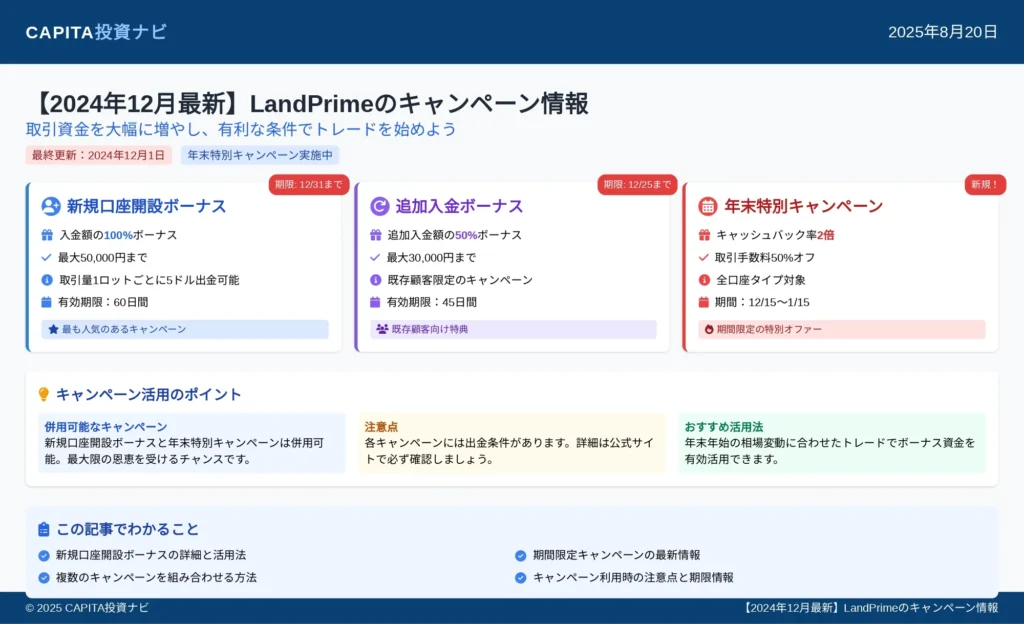The image size is (1024, 624).
Task: Click the info icon beside 全口座タイプ対象
Action: pos(704,280)
